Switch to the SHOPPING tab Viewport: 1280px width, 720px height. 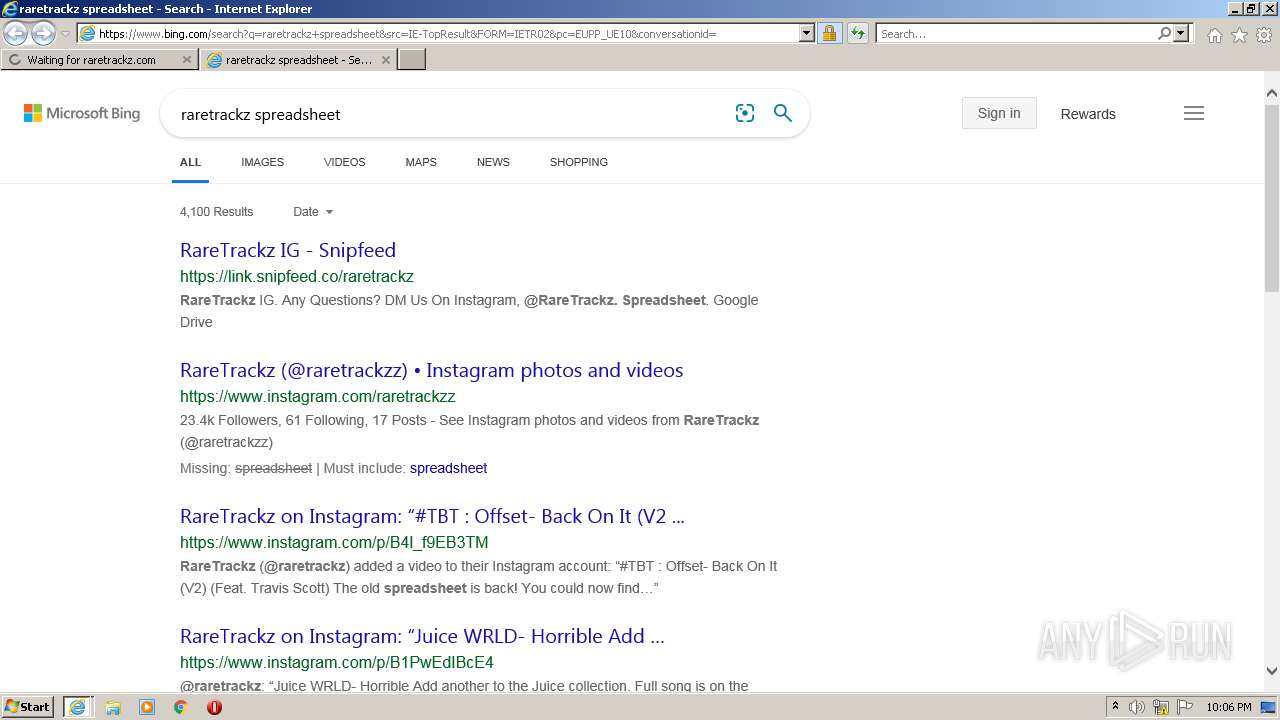pyautogui.click(x=578, y=162)
